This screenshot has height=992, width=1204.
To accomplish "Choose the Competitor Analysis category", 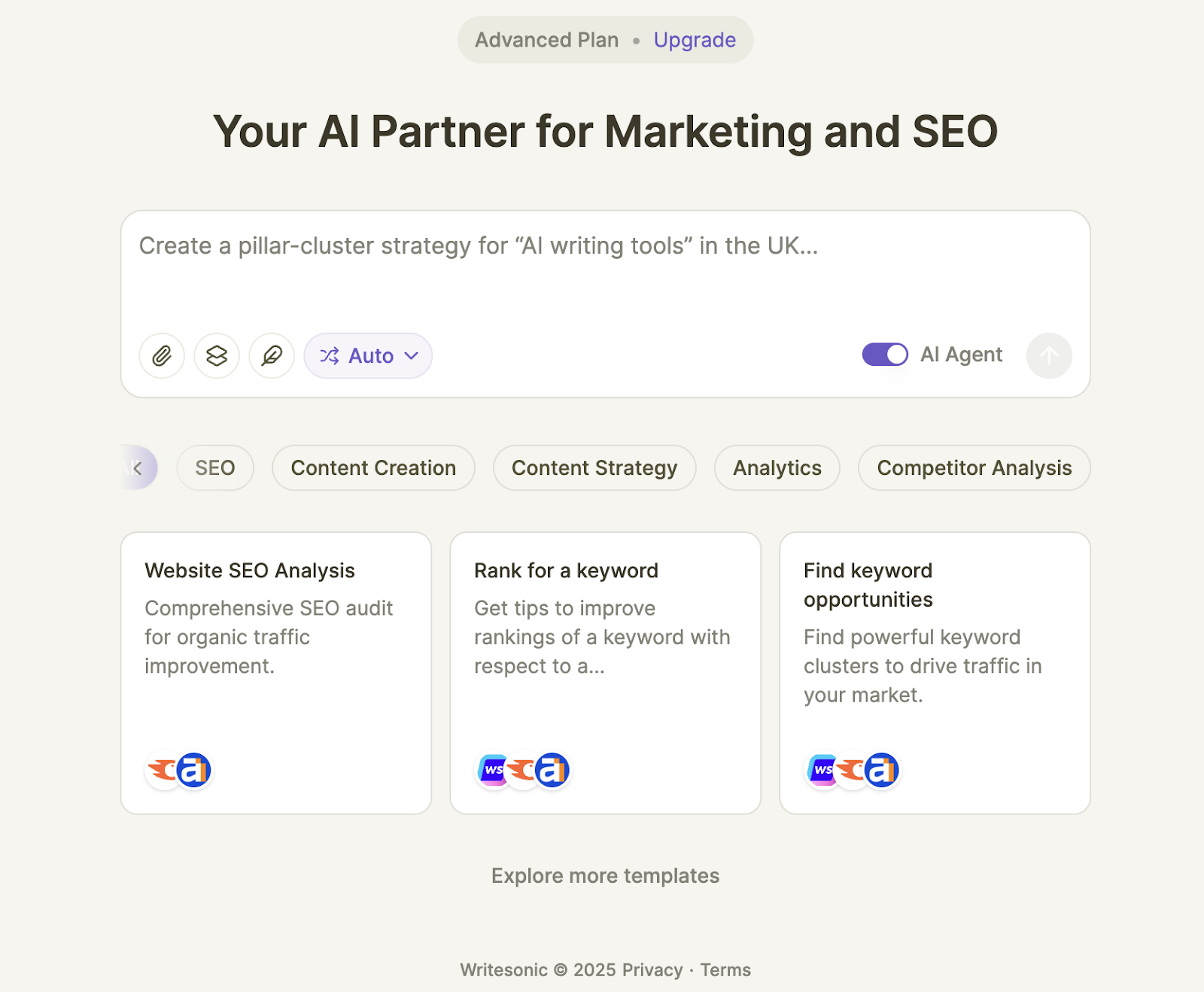I will 974,468.
